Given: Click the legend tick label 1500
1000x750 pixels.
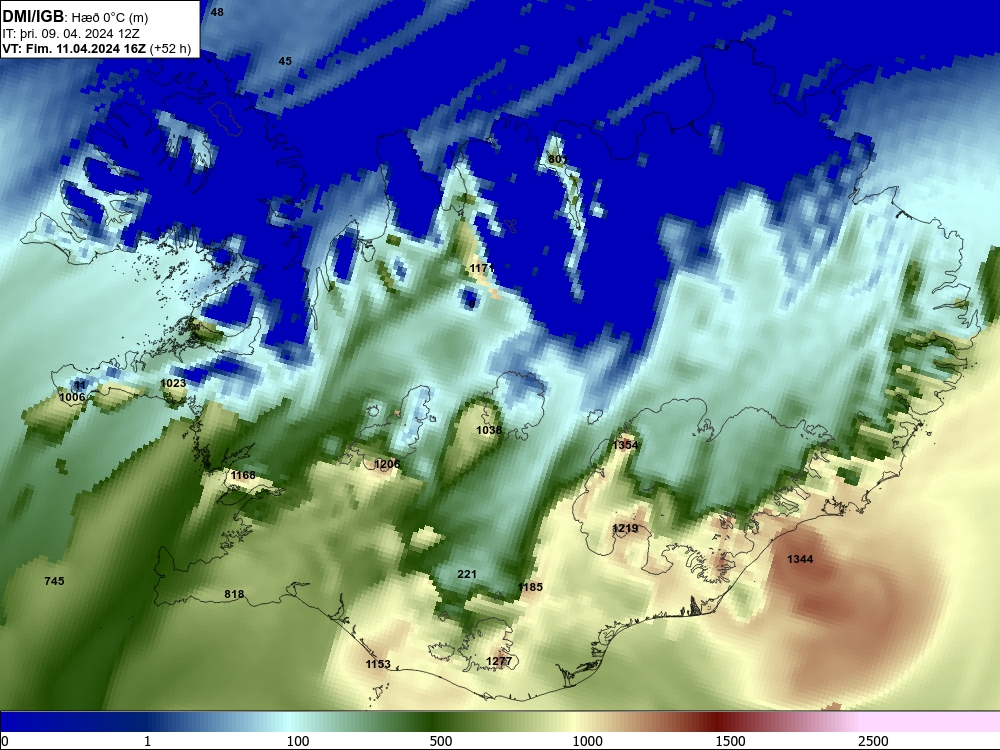Looking at the screenshot, I should (x=730, y=741).
